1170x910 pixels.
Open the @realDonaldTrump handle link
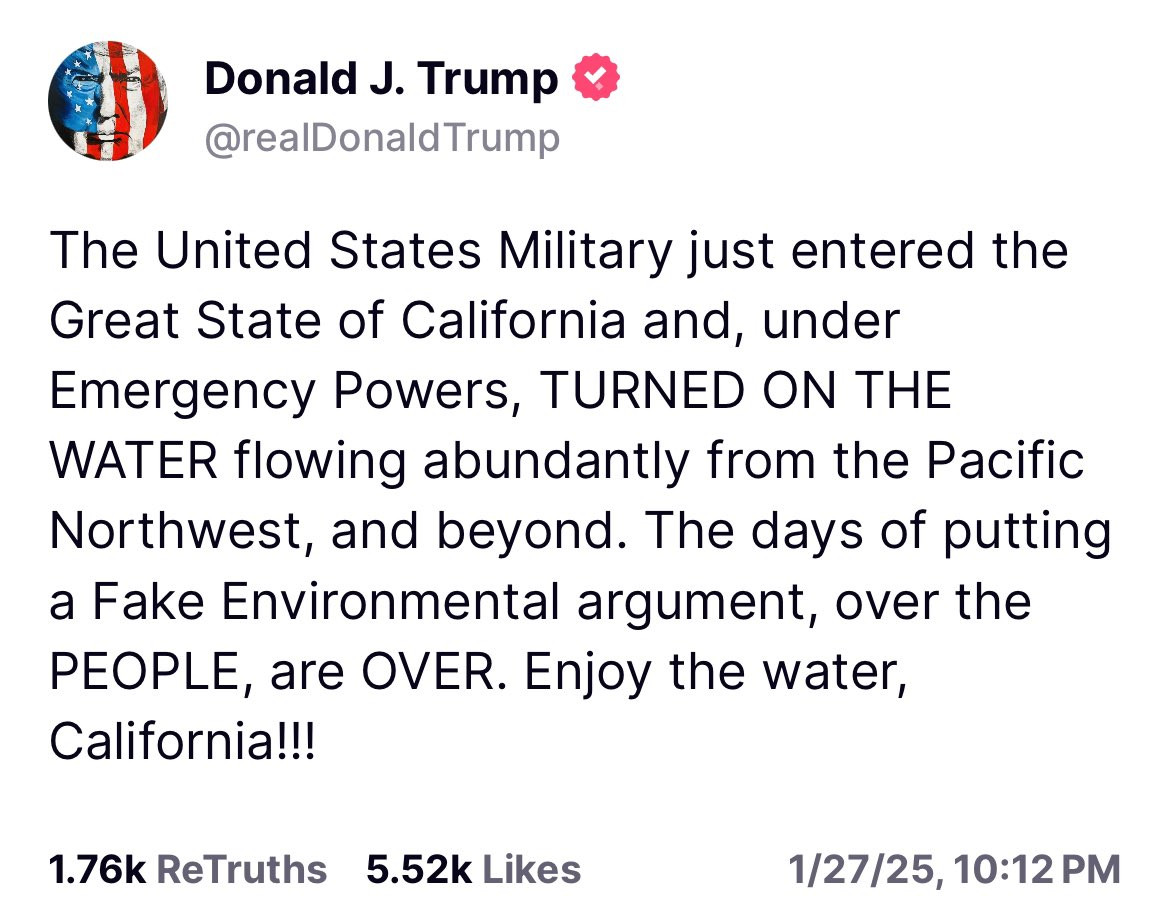click(381, 139)
